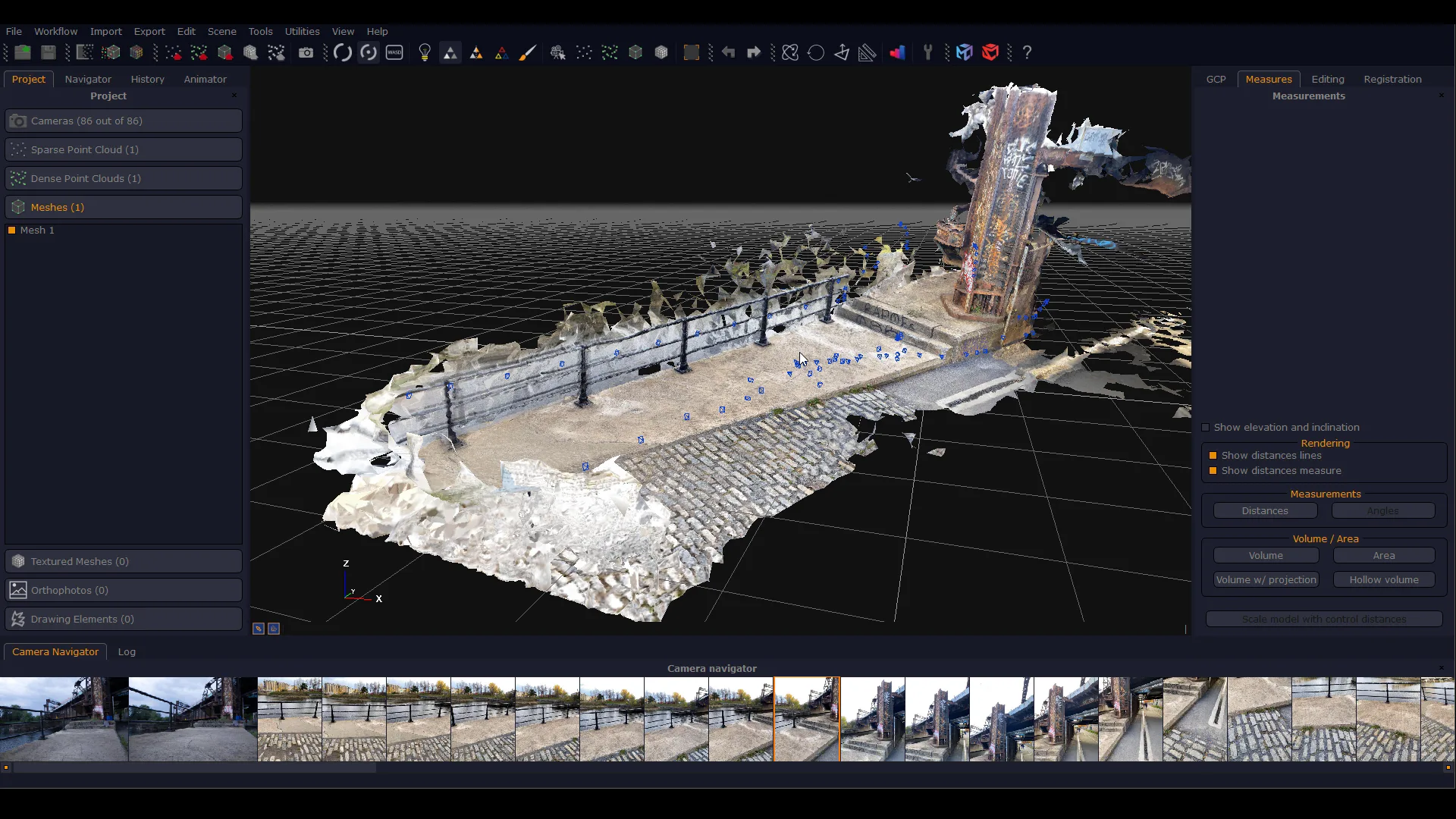The width and height of the screenshot is (1456, 819).
Task: Open the Scene menu
Action: click(x=222, y=31)
